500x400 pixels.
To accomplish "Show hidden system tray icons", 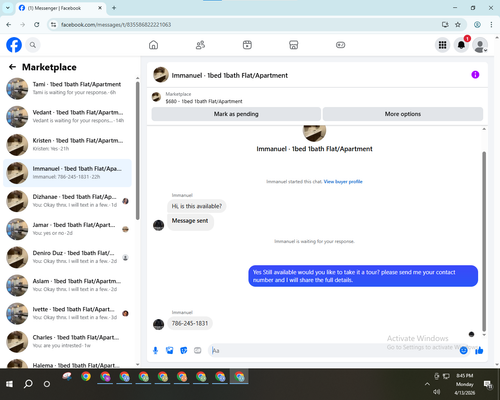I will tap(427, 384).
